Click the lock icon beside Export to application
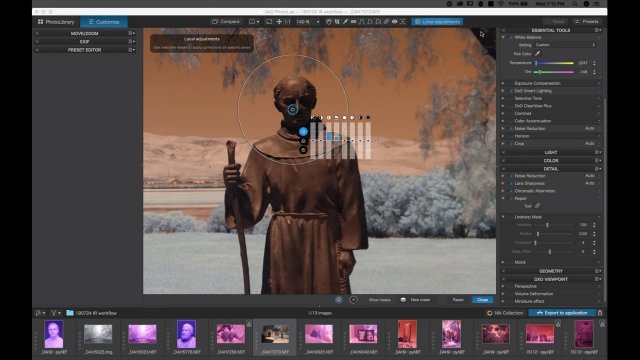 point(600,313)
